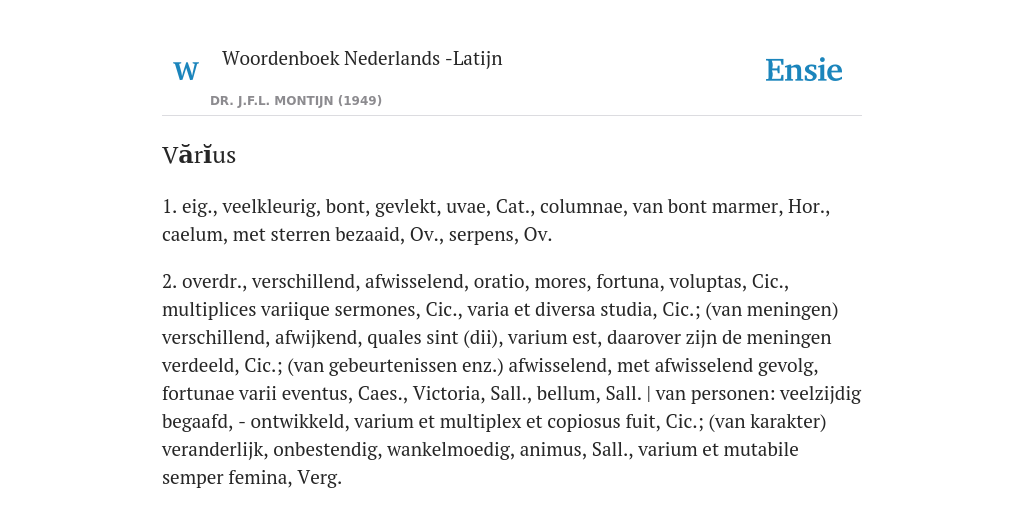Click the Vărĭus entry heading

(199, 155)
